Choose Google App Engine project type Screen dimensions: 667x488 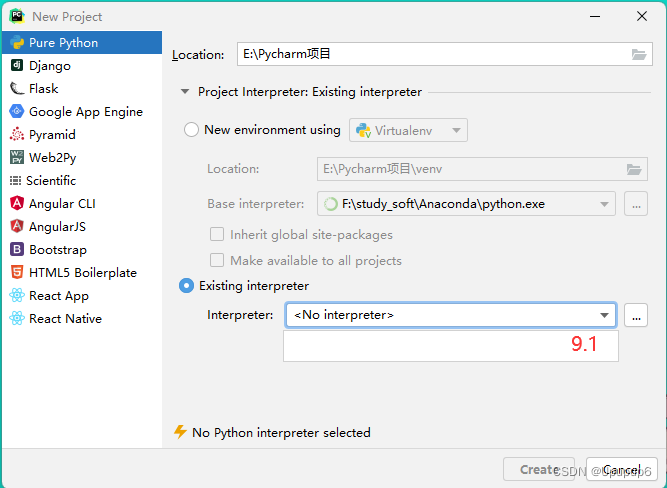point(82,111)
